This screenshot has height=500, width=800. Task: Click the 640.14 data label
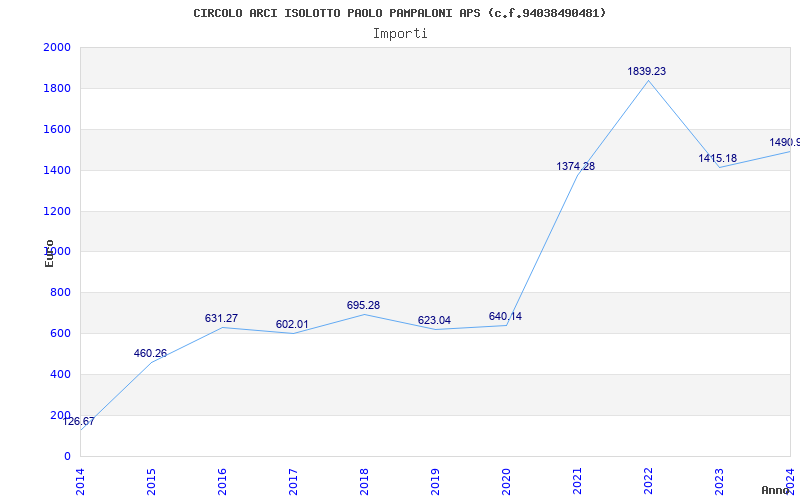pos(505,316)
